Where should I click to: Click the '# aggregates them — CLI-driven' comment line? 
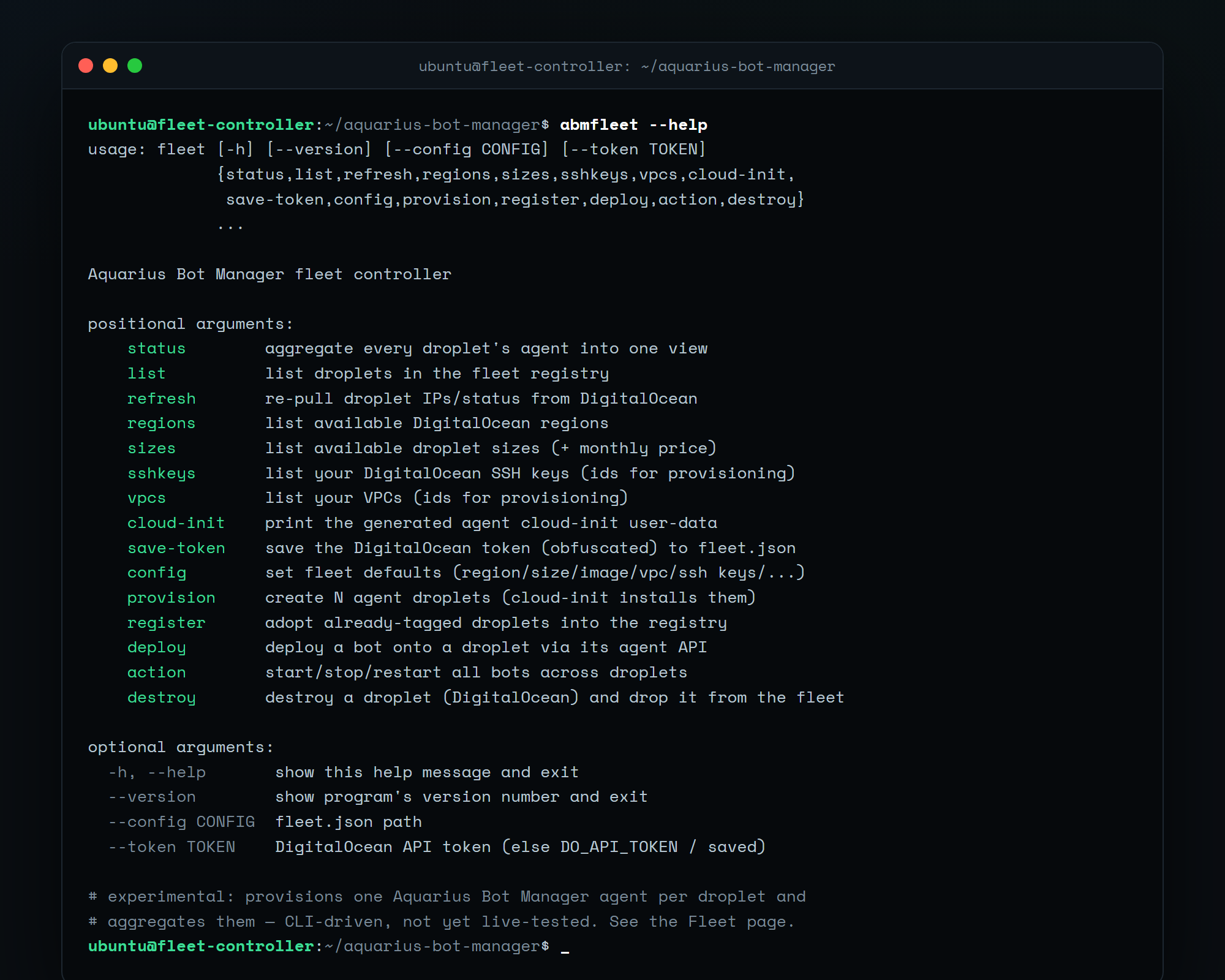(x=442, y=922)
